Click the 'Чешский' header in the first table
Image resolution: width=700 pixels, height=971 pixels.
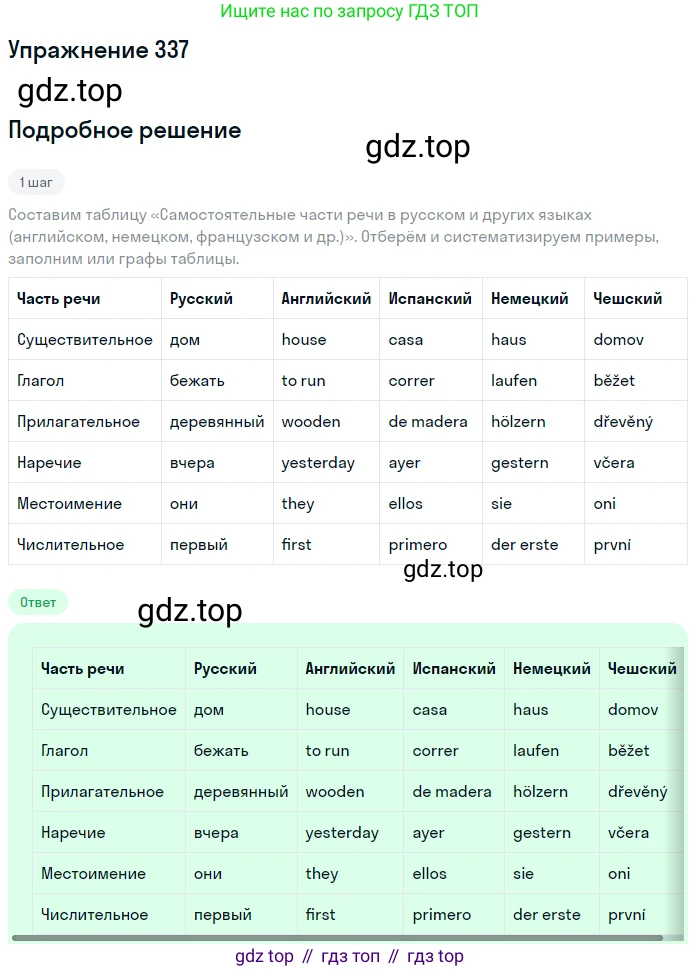(628, 299)
